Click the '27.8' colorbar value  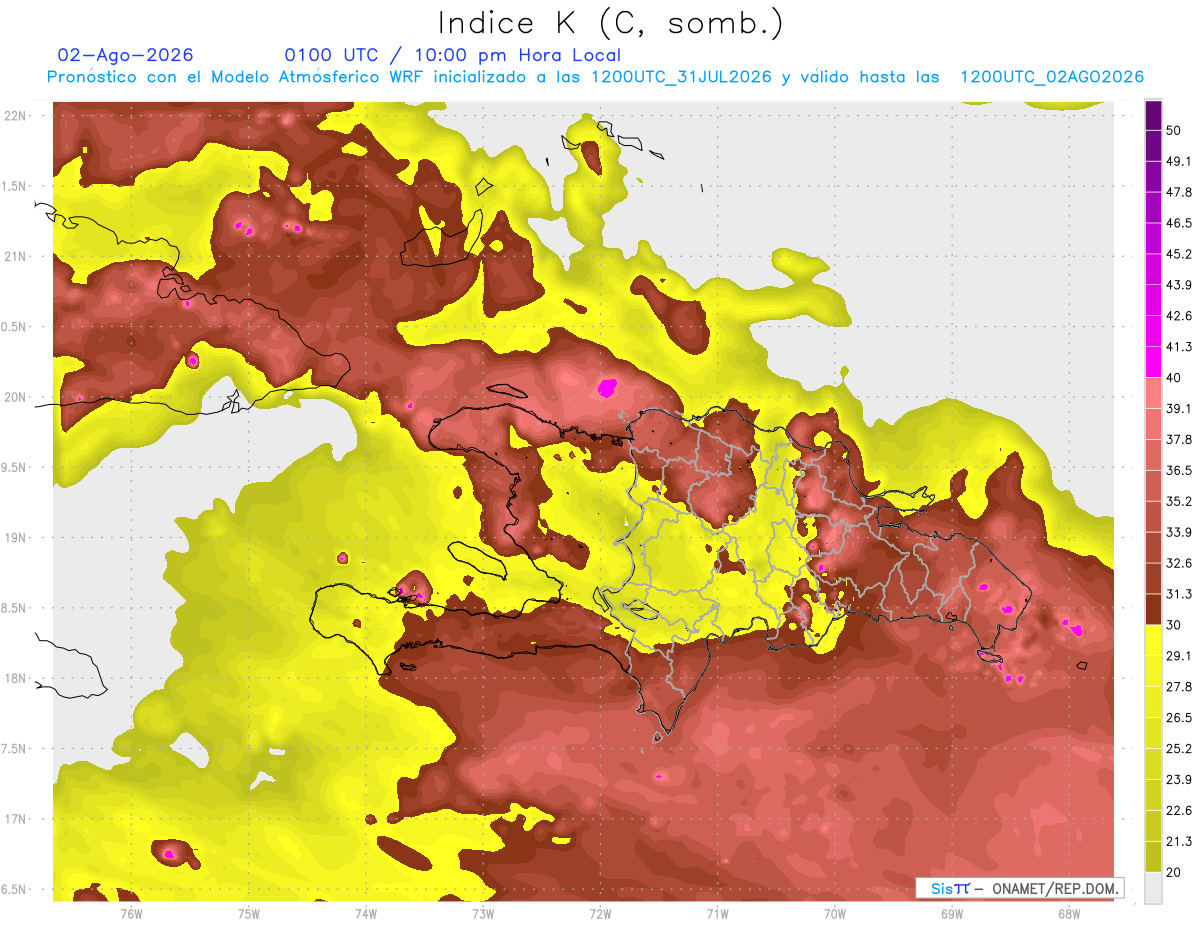tap(1179, 686)
